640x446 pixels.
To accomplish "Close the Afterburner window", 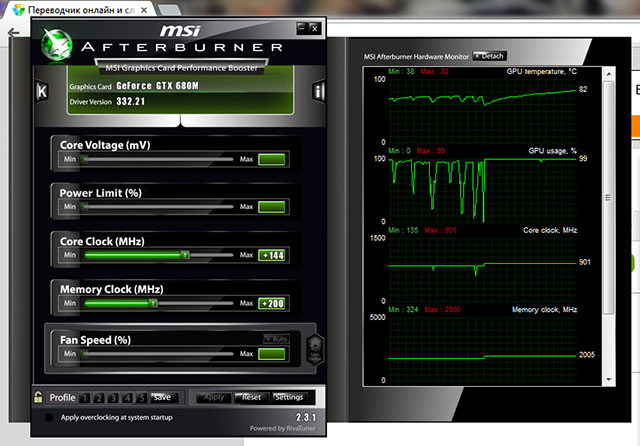I will (x=315, y=28).
